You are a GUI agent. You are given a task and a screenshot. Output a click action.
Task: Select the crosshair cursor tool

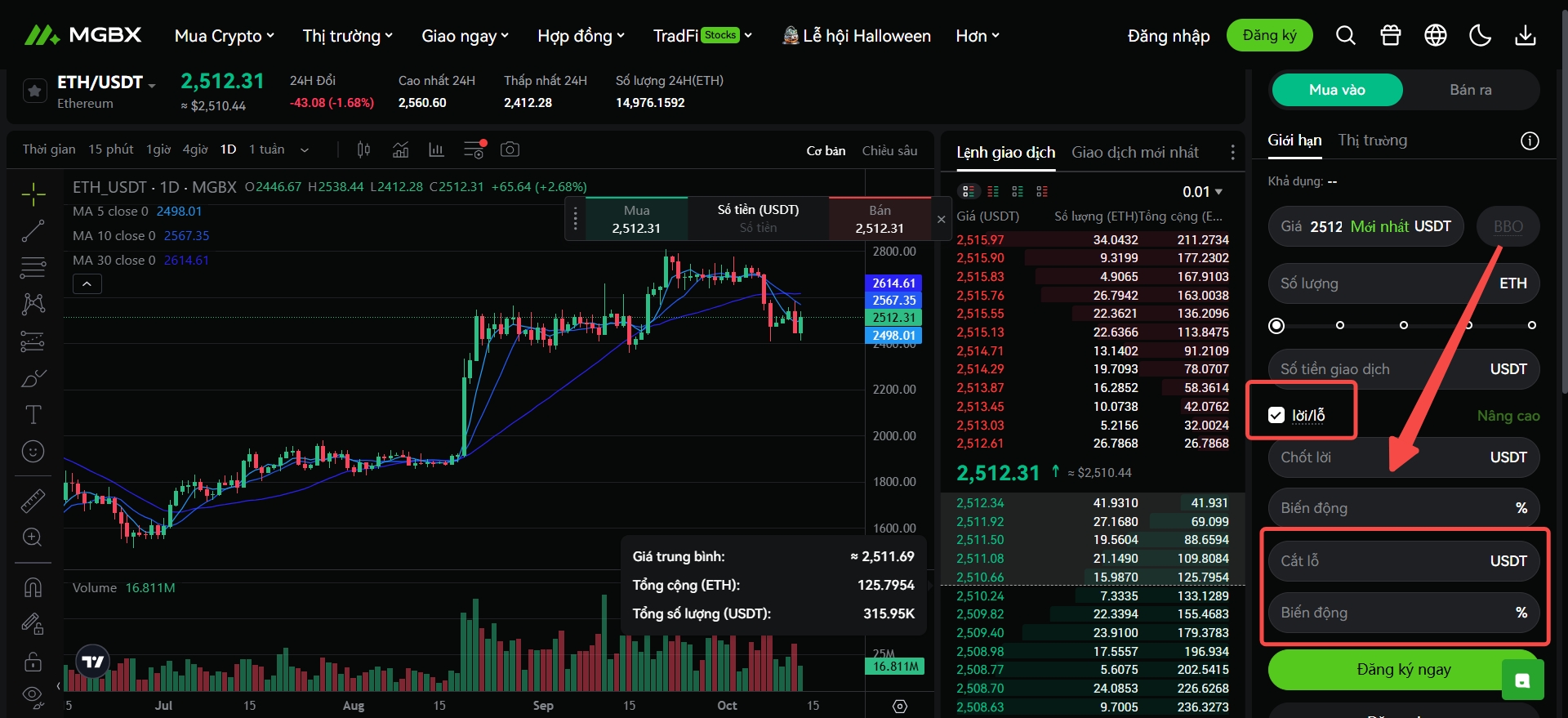tap(33, 194)
